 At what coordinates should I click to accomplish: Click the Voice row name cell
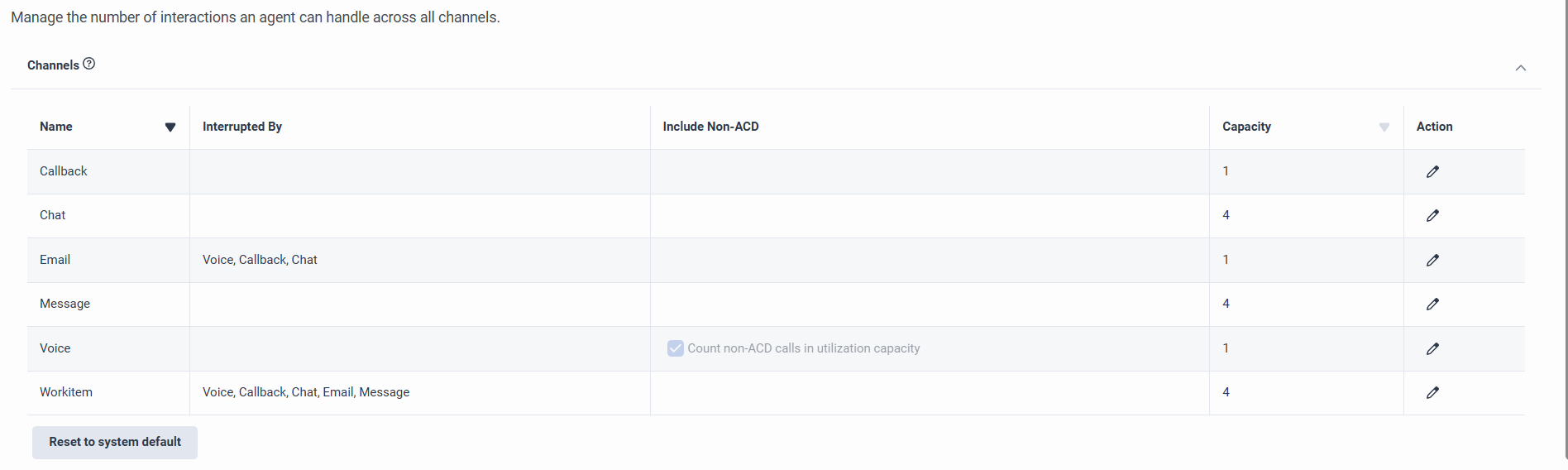coord(55,348)
